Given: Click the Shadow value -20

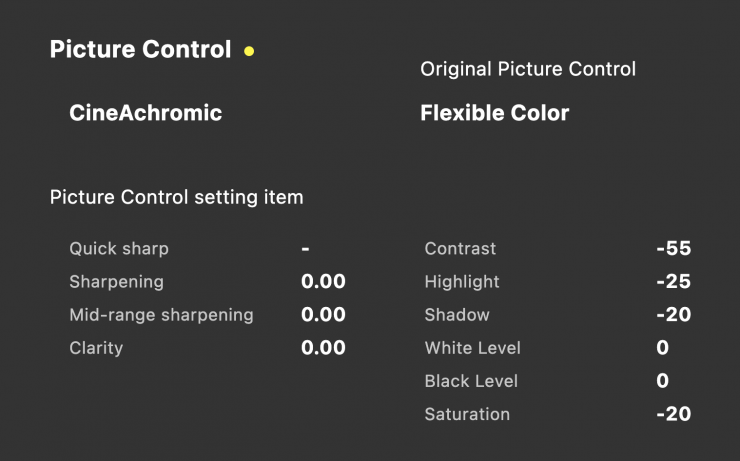Looking at the screenshot, I should click(673, 315).
